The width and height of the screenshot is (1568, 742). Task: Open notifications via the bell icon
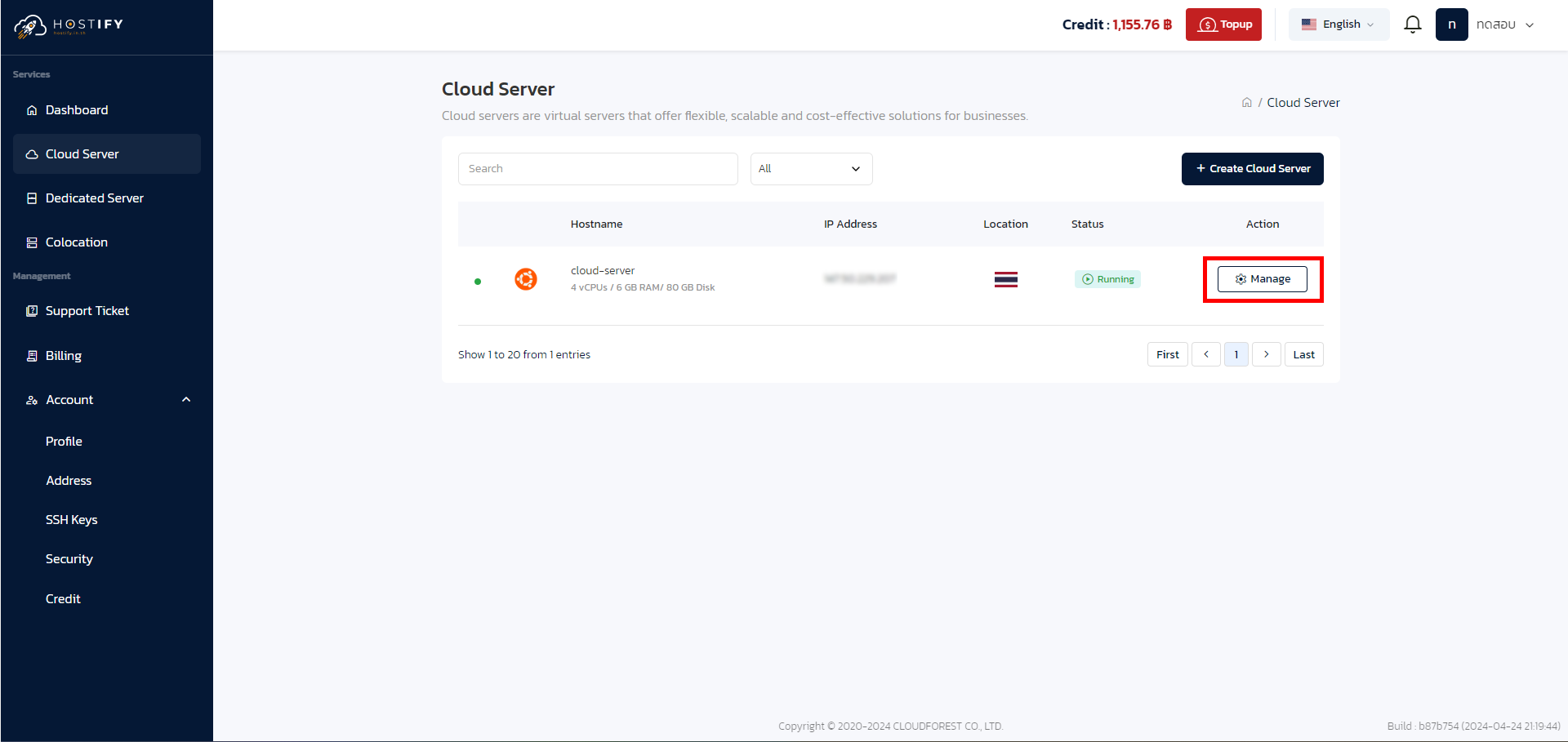1413,24
